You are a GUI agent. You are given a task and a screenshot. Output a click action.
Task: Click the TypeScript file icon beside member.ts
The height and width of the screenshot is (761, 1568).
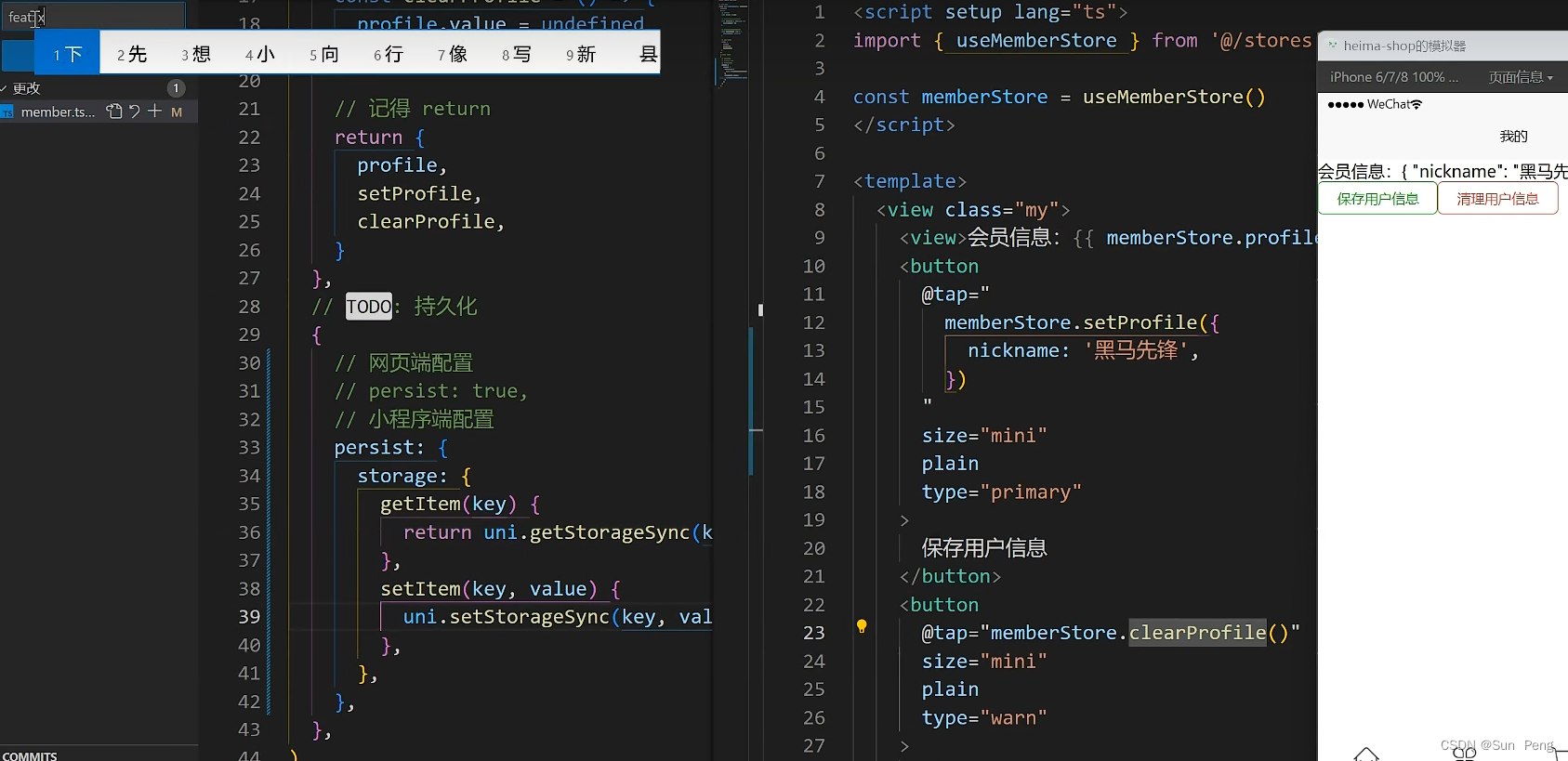click(7, 112)
